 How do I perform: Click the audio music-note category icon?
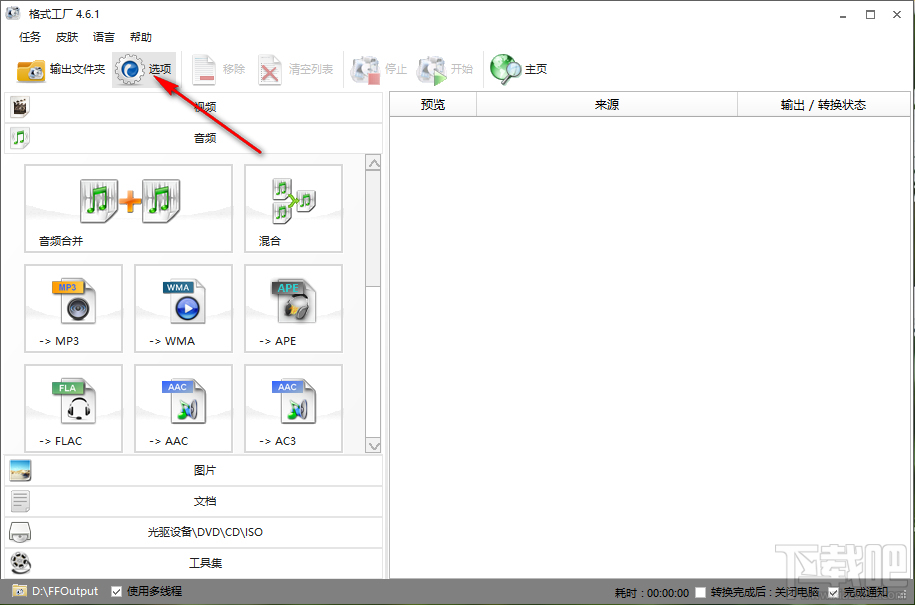coord(20,138)
